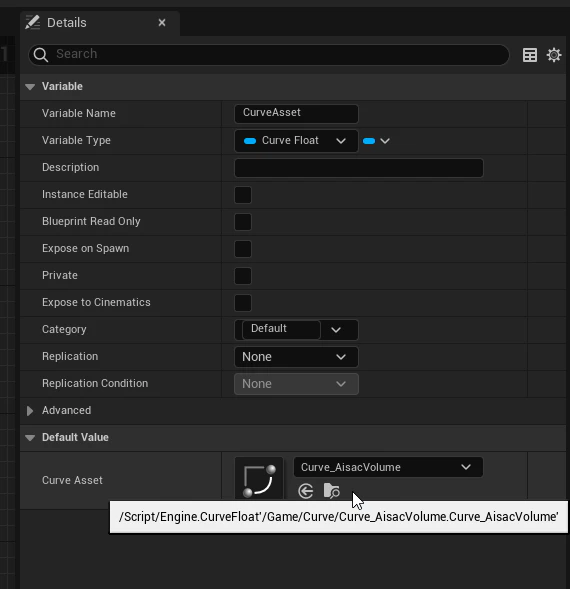The height and width of the screenshot is (589, 570).
Task: Toggle Instance Editable checkbox
Action: (x=243, y=195)
